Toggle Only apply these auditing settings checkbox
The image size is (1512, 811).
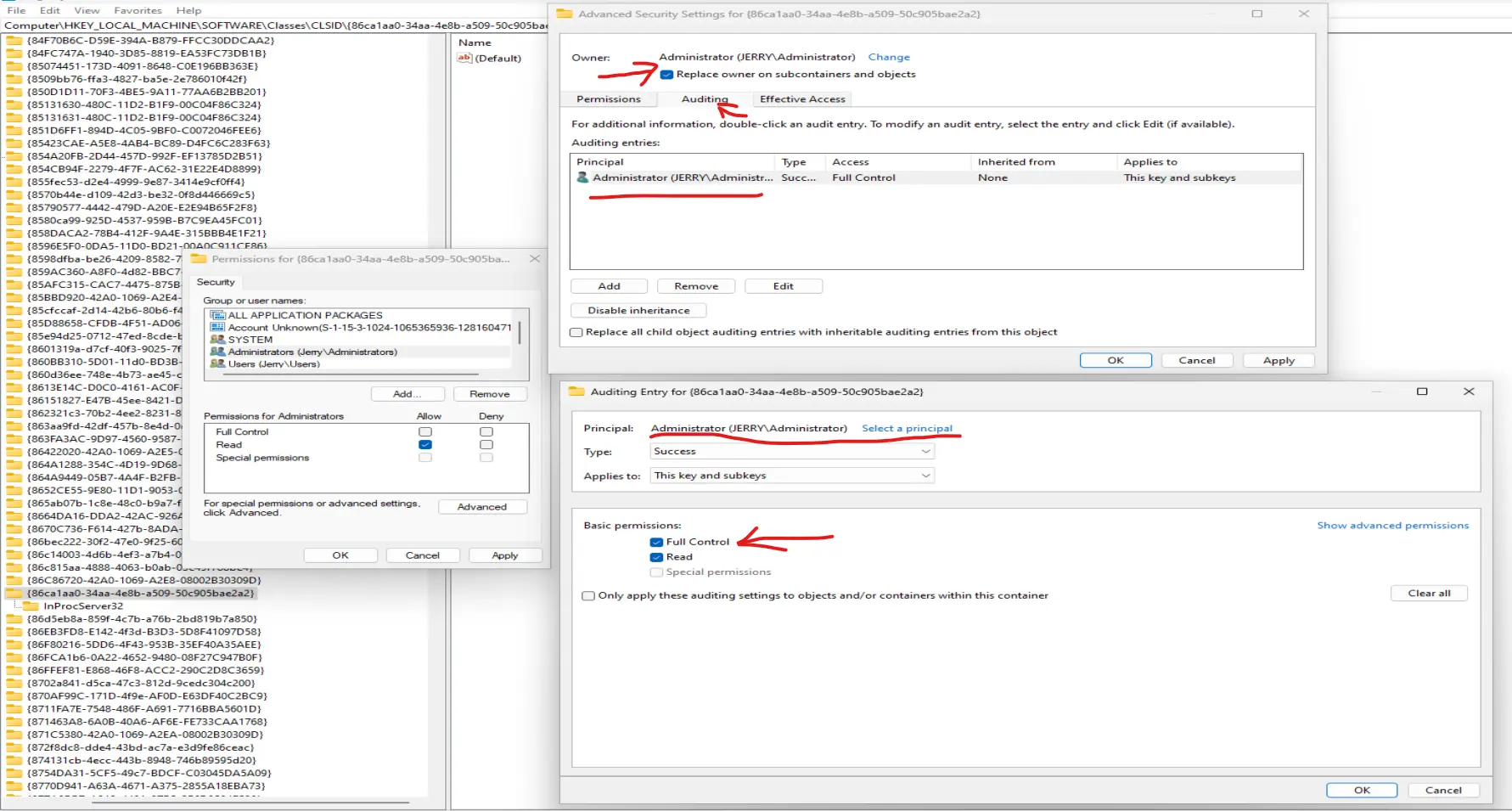(x=588, y=595)
